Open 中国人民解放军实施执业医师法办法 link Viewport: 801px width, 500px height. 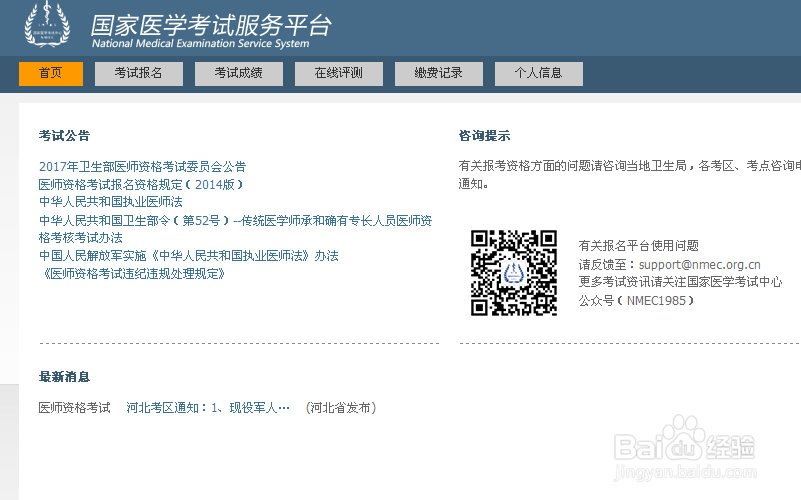(189, 255)
